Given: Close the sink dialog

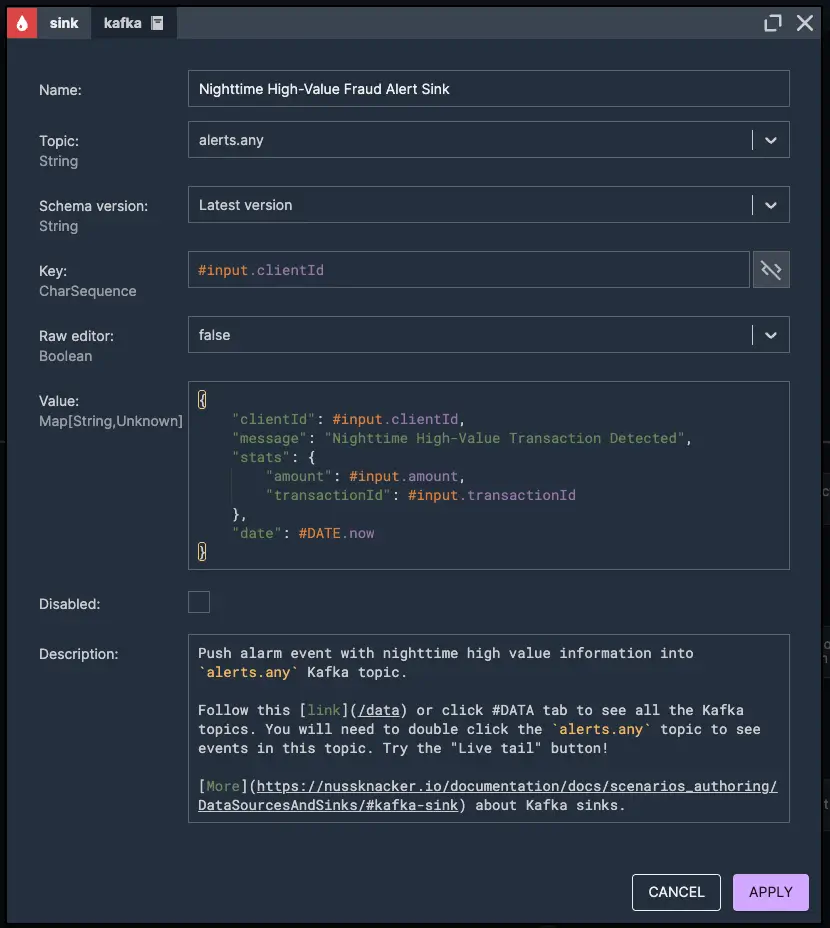Looking at the screenshot, I should [x=805, y=23].
